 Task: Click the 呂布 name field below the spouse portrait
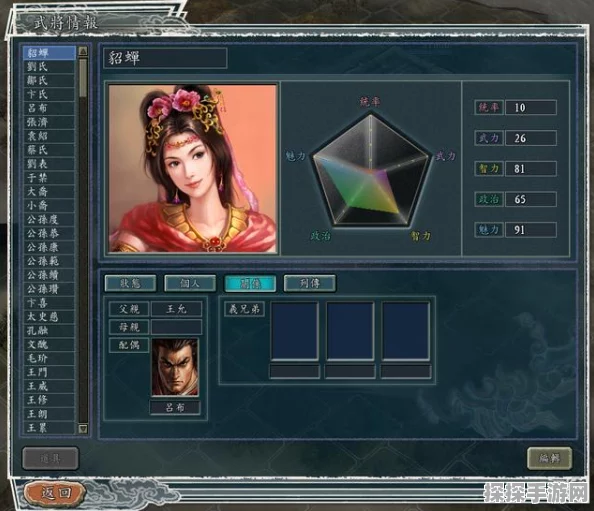(175, 408)
